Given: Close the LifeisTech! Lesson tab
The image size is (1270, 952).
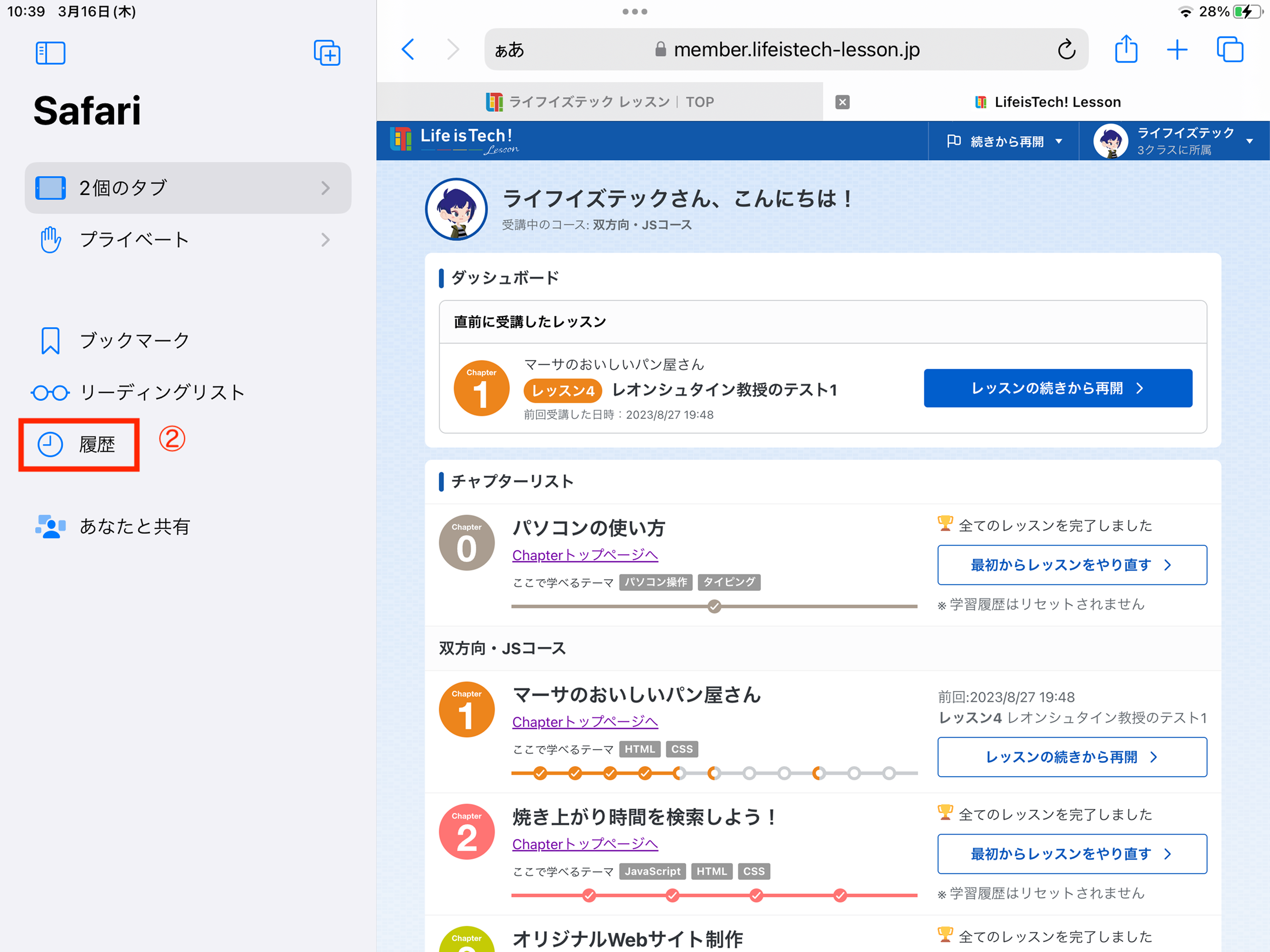Looking at the screenshot, I should [842, 102].
